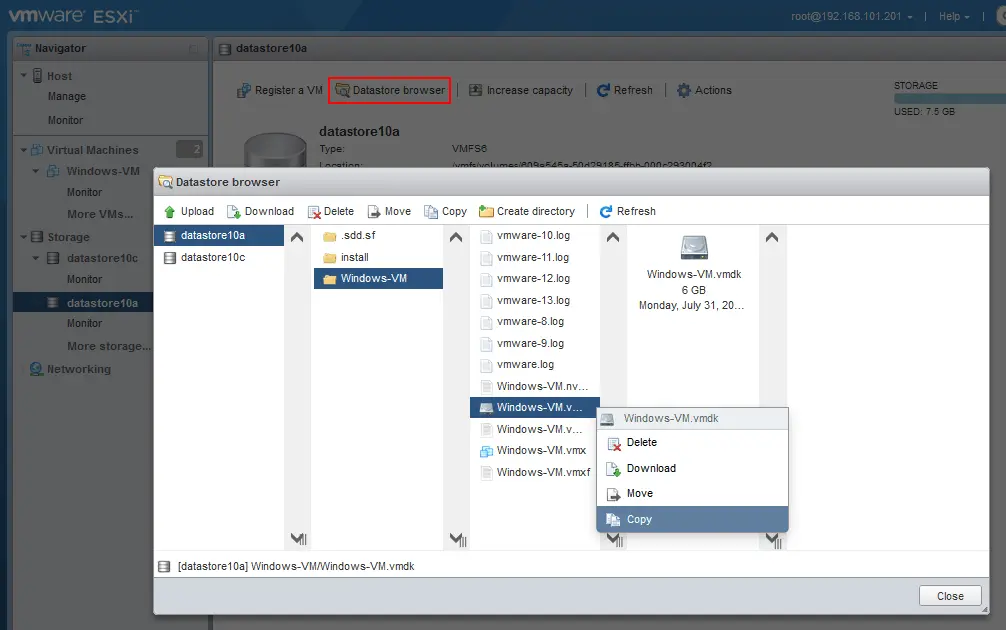Click the datastore10c icon in browser list
Screen dimensions: 1006x630
tap(170, 258)
